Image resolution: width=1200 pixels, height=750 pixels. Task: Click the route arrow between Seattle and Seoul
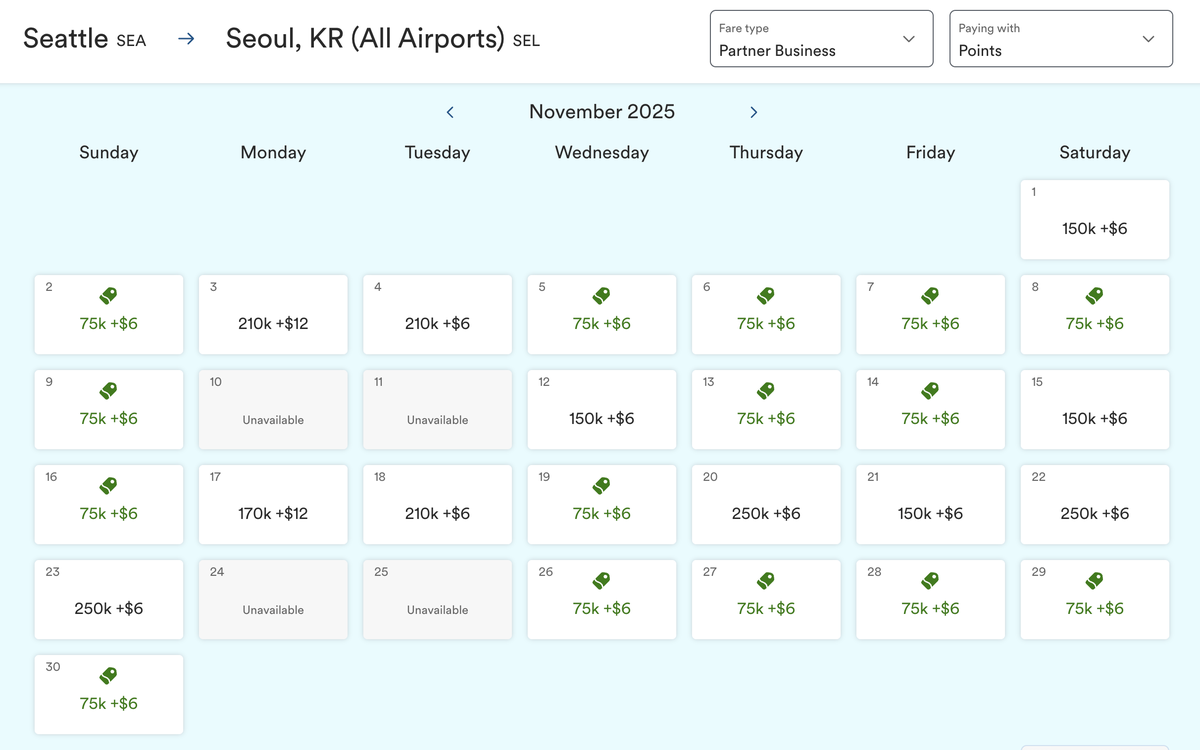(x=186, y=39)
